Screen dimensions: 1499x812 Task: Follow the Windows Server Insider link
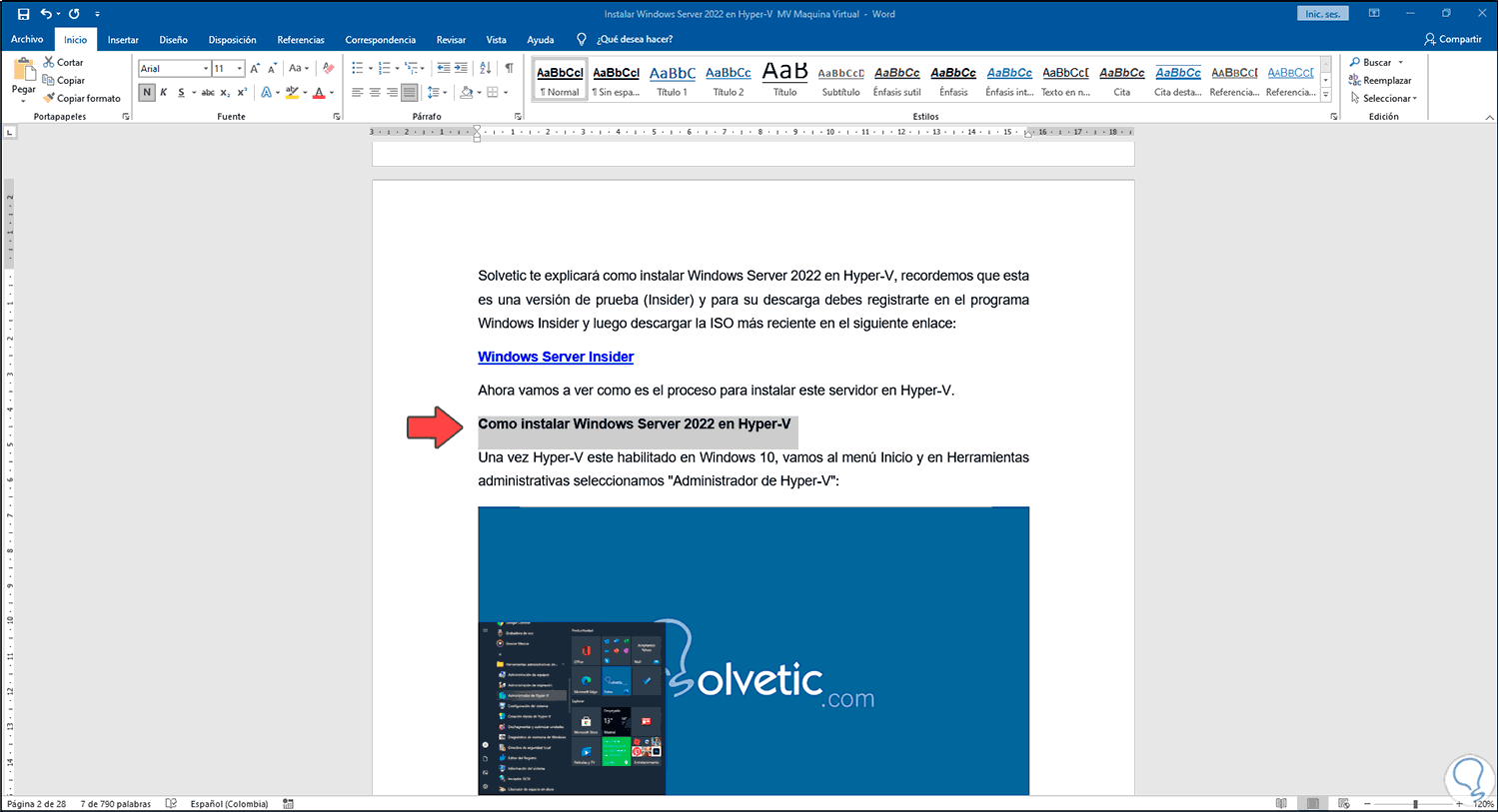(x=556, y=357)
